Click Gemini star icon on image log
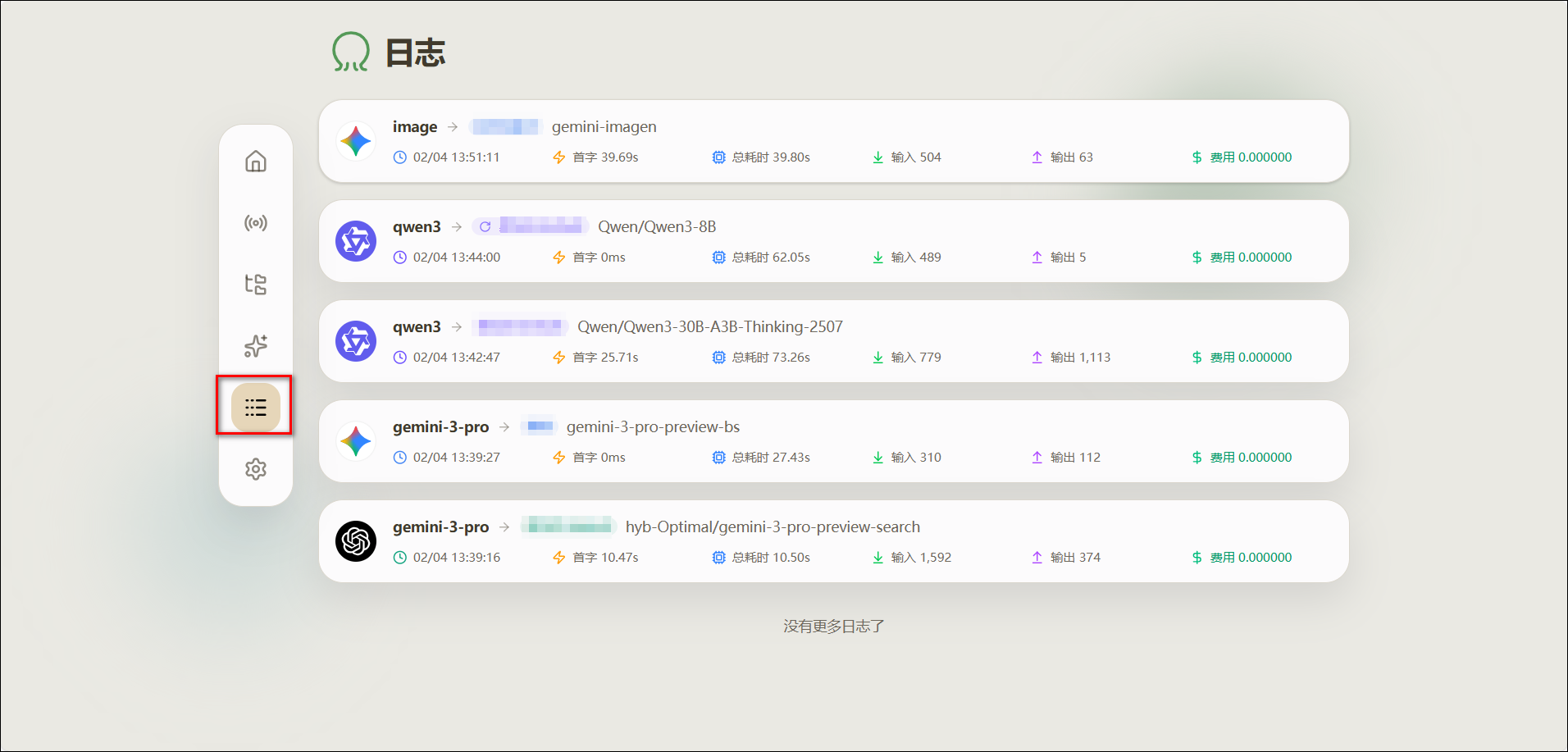Image resolution: width=1568 pixels, height=752 pixels. (x=356, y=141)
